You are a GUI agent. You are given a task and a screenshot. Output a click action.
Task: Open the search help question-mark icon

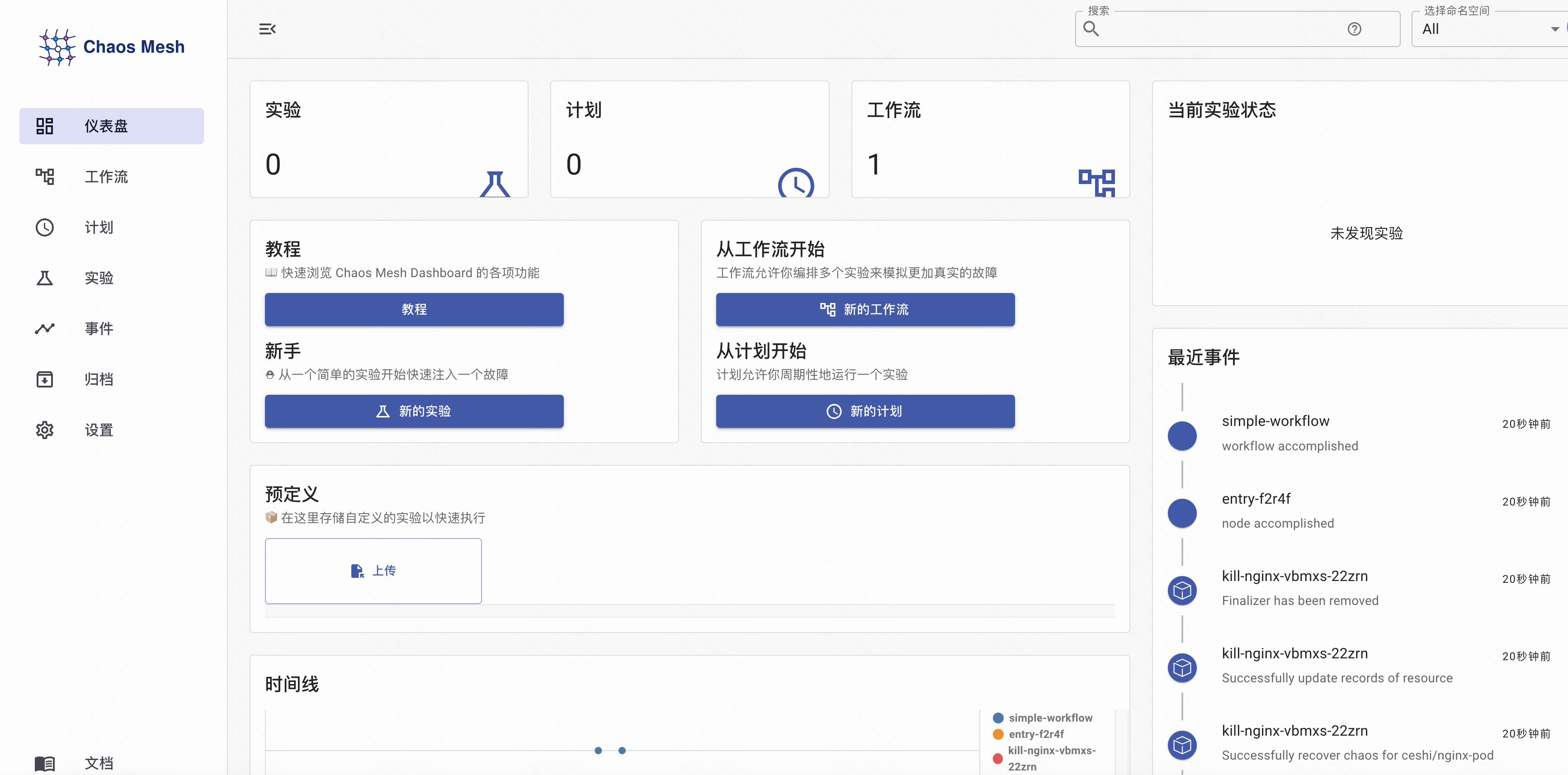click(x=1354, y=29)
